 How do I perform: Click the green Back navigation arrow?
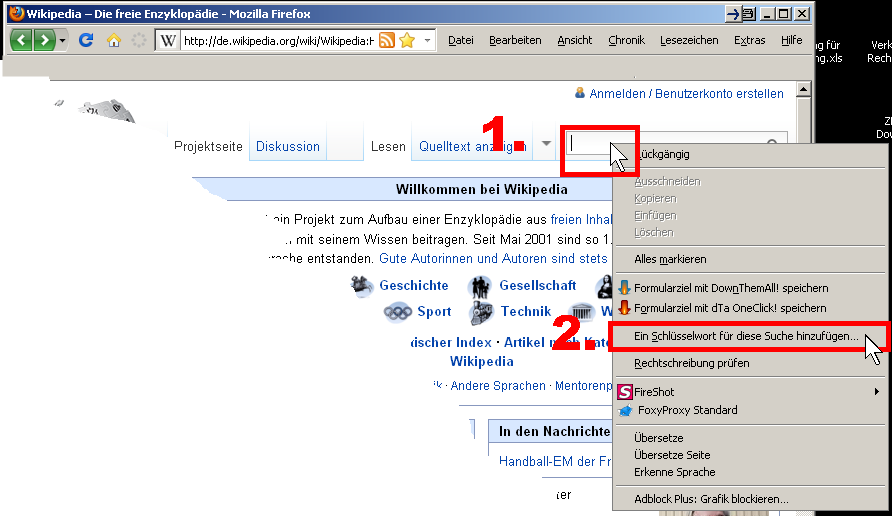coord(21,40)
